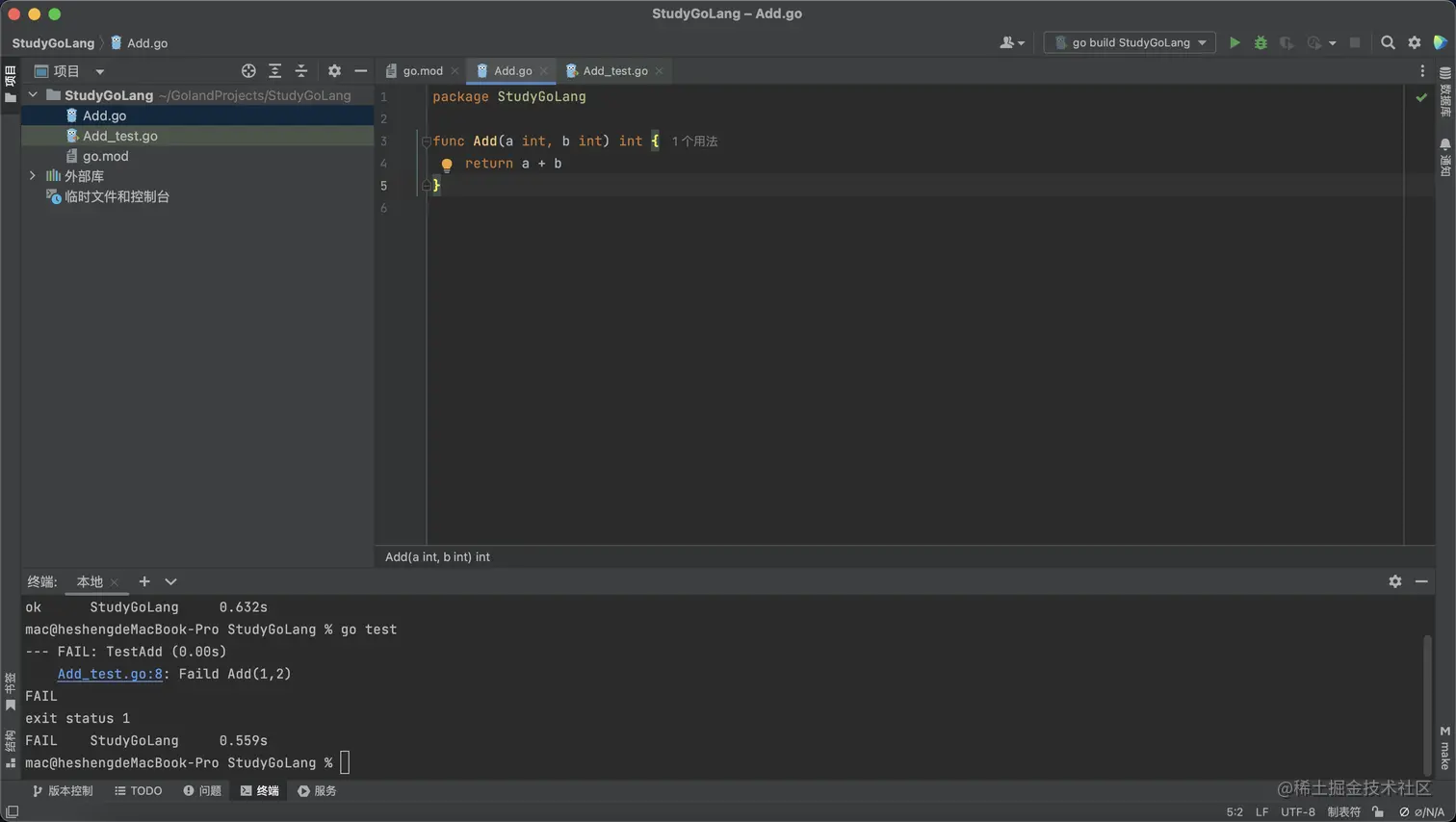Switch to the Add_test.go editor tab
Image resolution: width=1456 pixels, height=822 pixels.
pos(614,71)
